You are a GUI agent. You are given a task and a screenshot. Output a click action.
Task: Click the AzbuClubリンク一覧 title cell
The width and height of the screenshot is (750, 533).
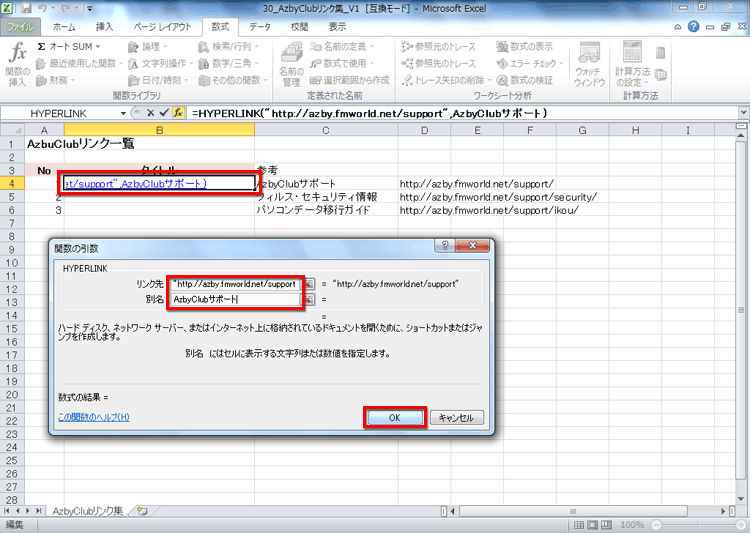(x=80, y=144)
